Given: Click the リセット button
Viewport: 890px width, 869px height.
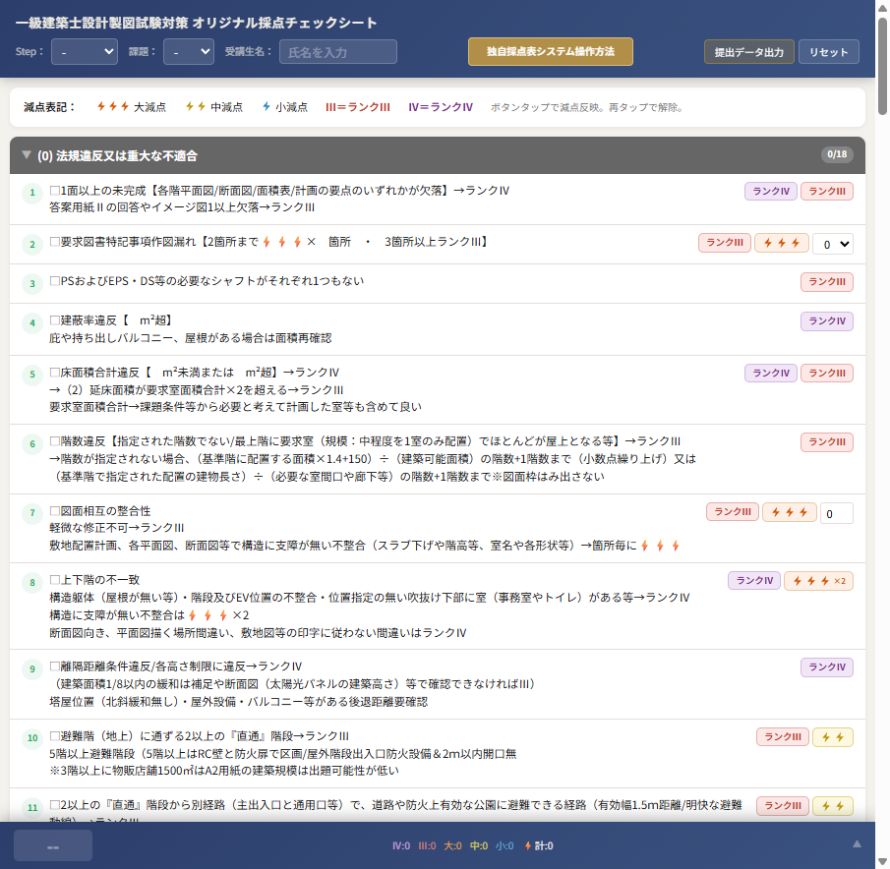Looking at the screenshot, I should click(x=828, y=52).
